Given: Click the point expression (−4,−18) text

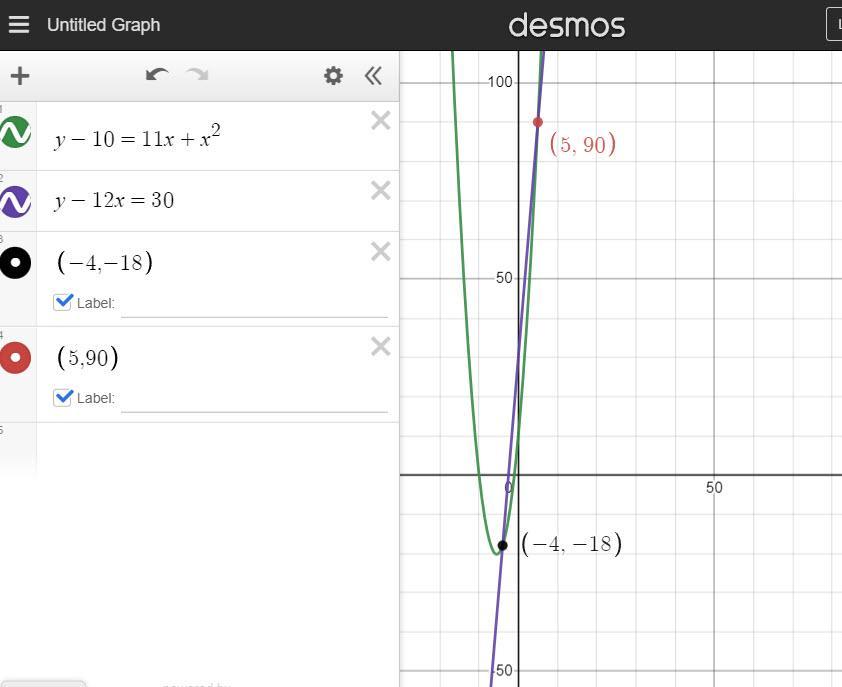Looking at the screenshot, I should point(105,263).
